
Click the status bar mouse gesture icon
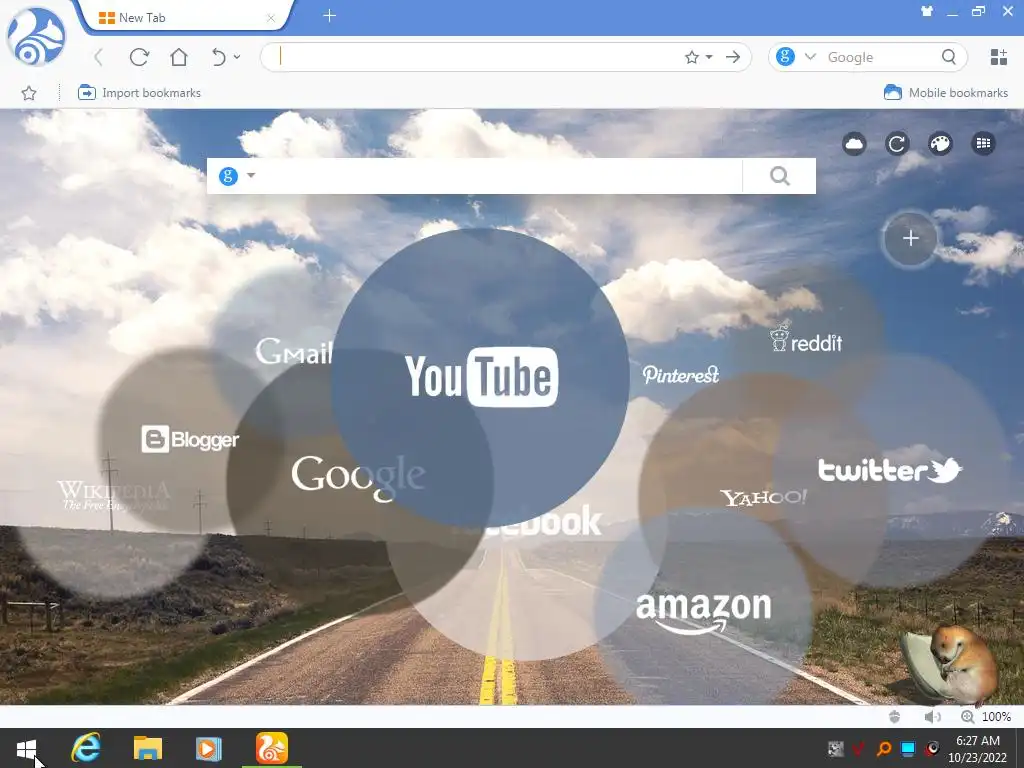coord(895,716)
